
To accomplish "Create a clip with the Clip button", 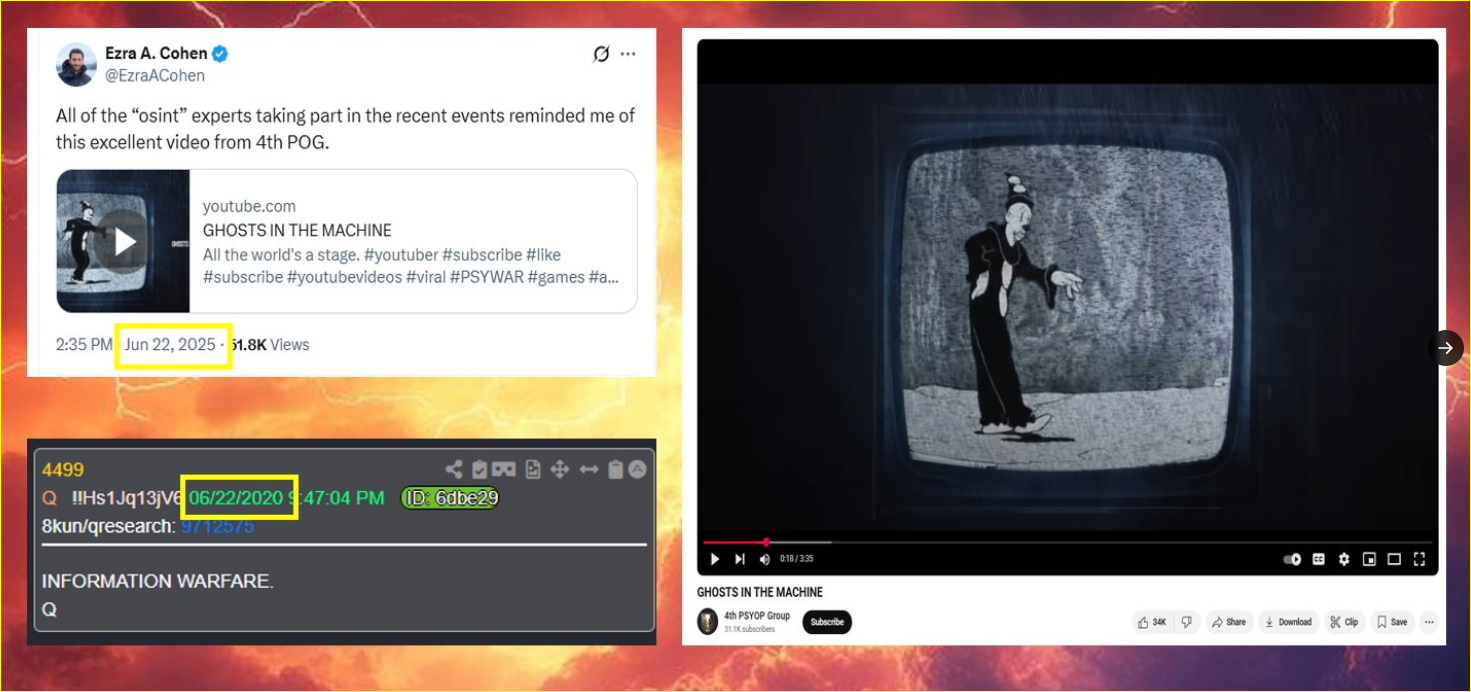I will coord(1343,622).
